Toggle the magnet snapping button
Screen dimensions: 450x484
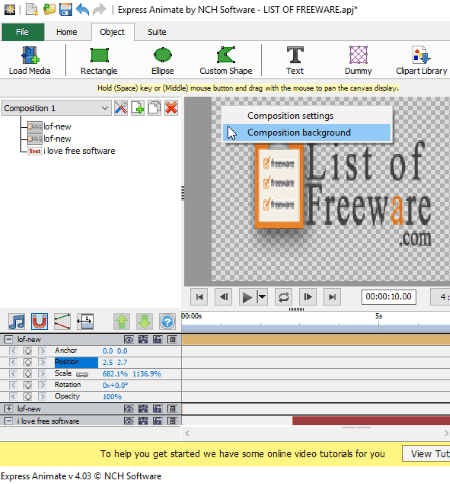coord(39,322)
